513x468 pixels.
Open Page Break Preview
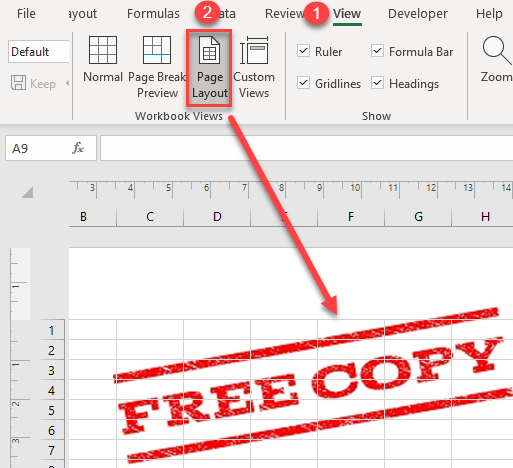point(157,67)
